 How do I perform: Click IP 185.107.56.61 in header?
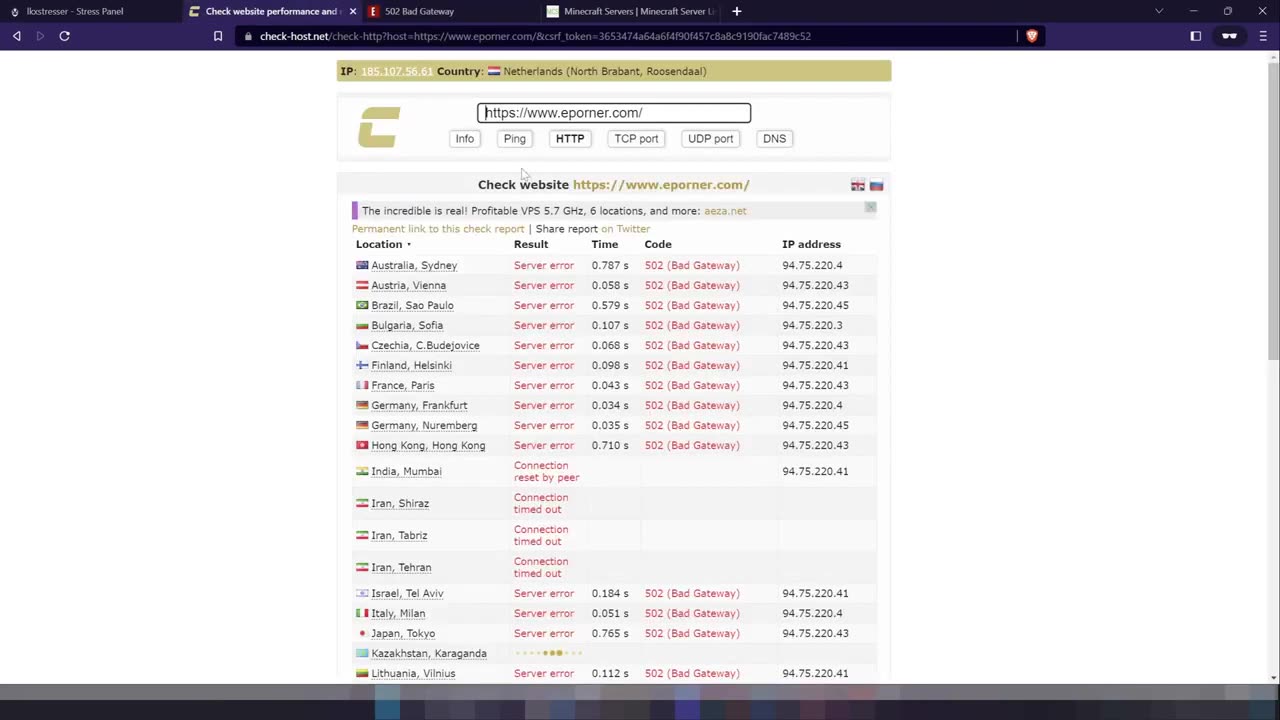[x=397, y=71]
